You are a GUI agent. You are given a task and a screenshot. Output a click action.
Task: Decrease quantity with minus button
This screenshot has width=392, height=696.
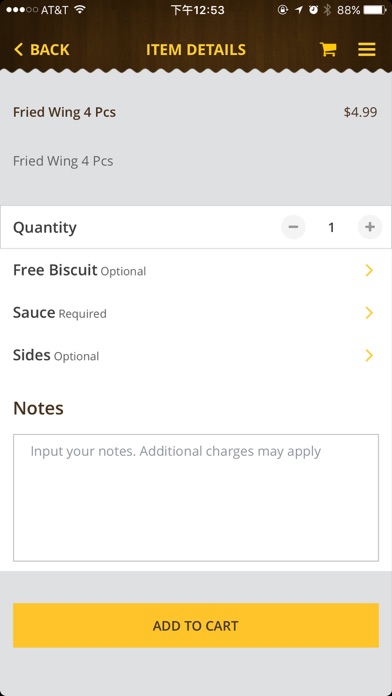(x=293, y=227)
